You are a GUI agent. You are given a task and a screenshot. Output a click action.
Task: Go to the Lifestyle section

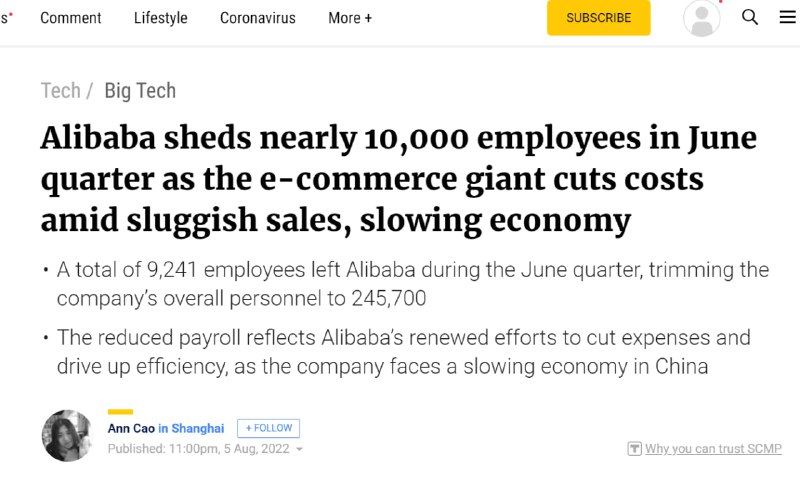coord(161,18)
